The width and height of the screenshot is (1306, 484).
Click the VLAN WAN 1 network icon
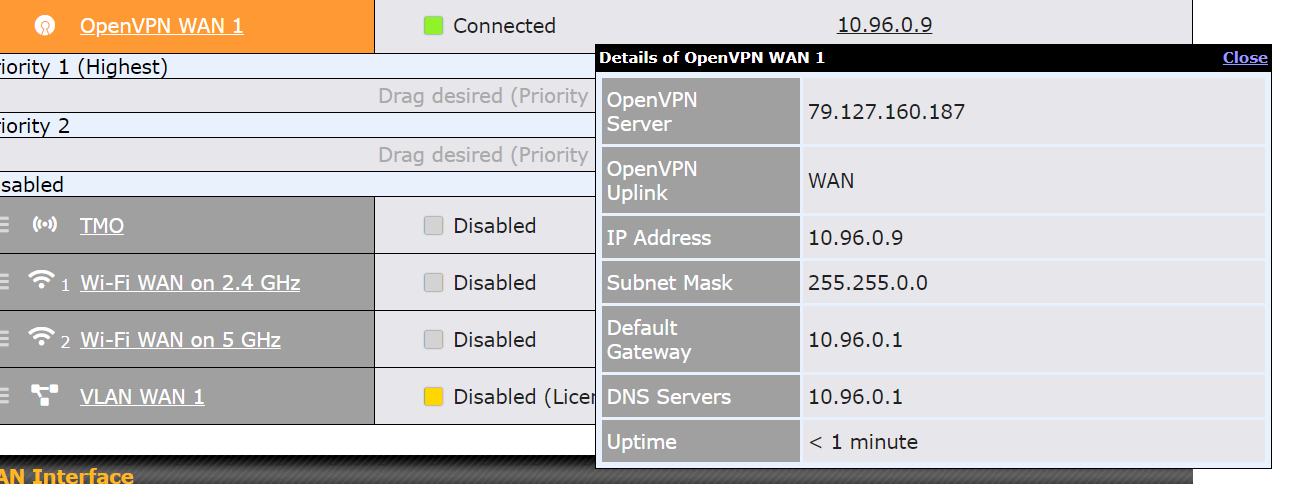coord(44,396)
